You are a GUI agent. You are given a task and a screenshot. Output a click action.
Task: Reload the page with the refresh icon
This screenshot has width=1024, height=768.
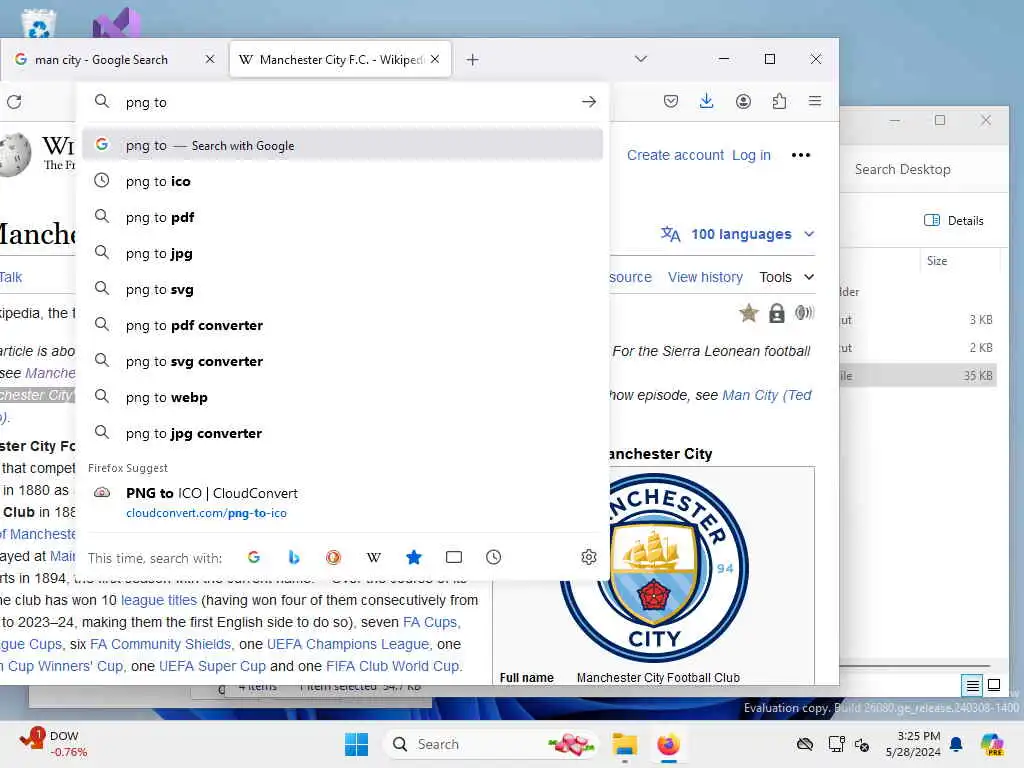tap(14, 102)
